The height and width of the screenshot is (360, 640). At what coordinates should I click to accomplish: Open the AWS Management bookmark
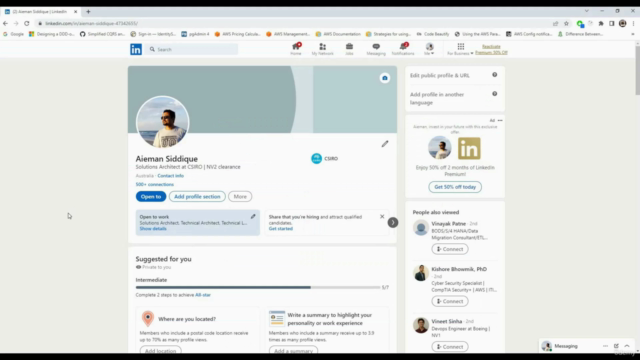tap(288, 34)
